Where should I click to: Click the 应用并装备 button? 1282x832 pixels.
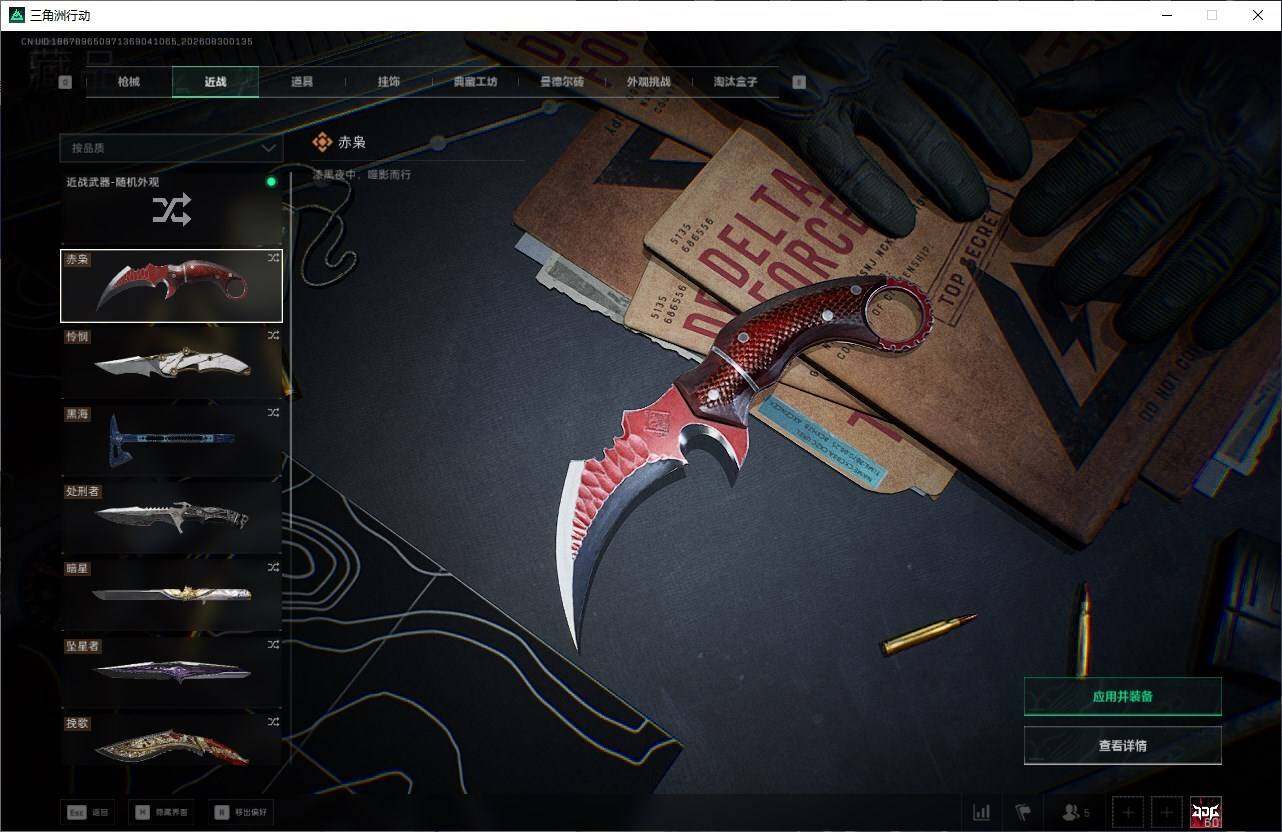(x=1122, y=696)
